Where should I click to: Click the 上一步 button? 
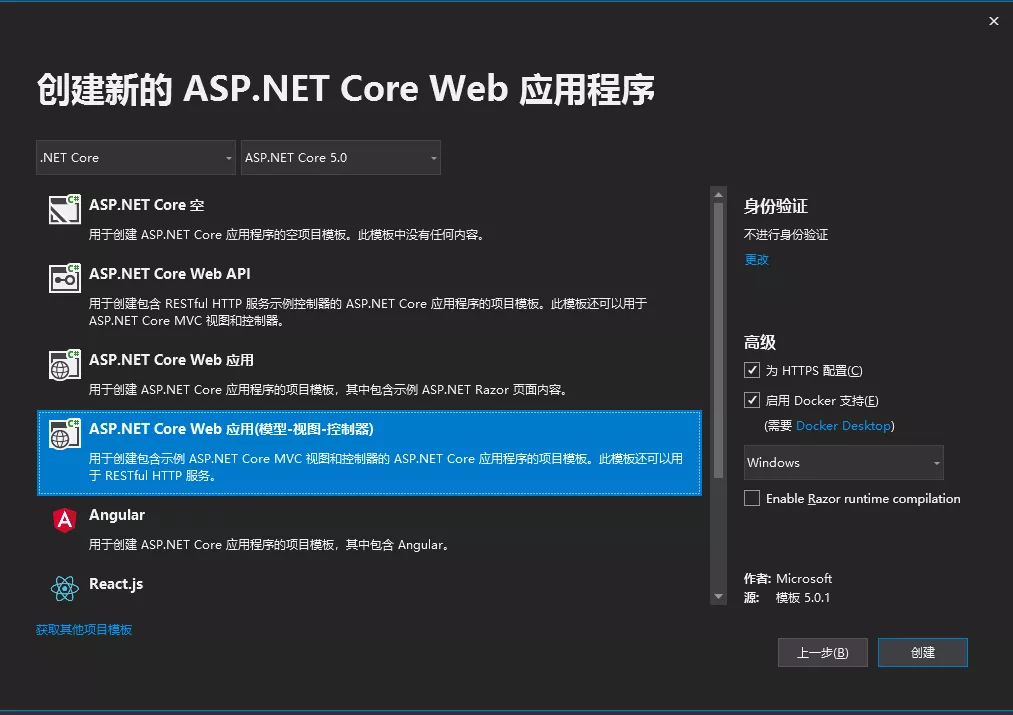822,652
